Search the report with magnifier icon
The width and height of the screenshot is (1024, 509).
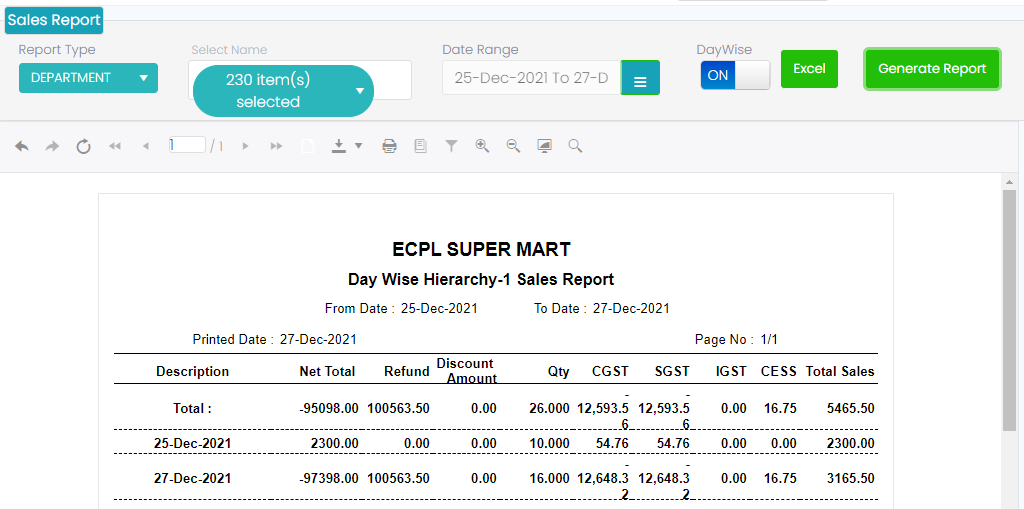575,146
